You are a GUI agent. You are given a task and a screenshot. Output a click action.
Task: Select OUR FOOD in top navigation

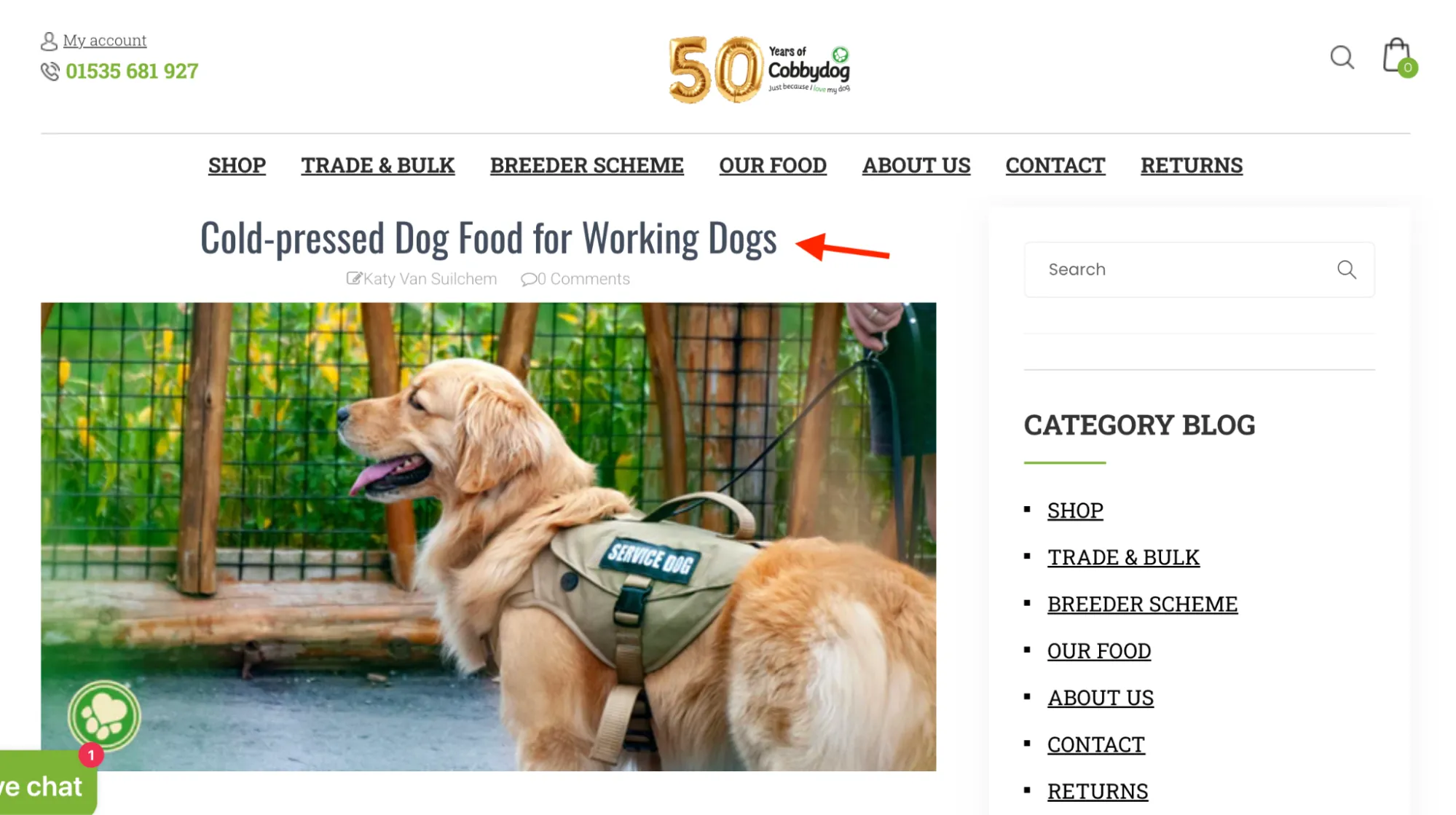[x=773, y=165]
